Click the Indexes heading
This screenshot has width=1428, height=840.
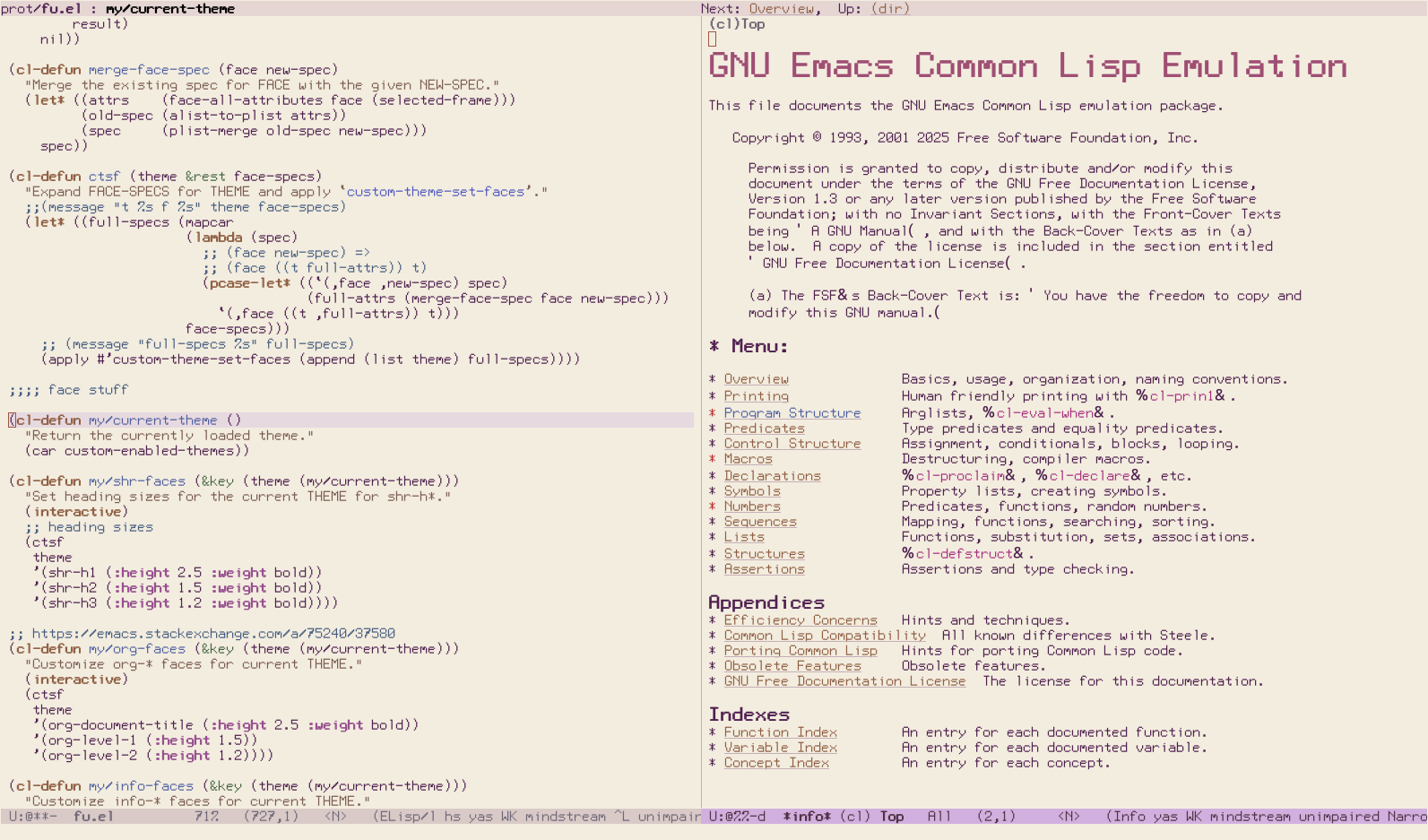749,714
